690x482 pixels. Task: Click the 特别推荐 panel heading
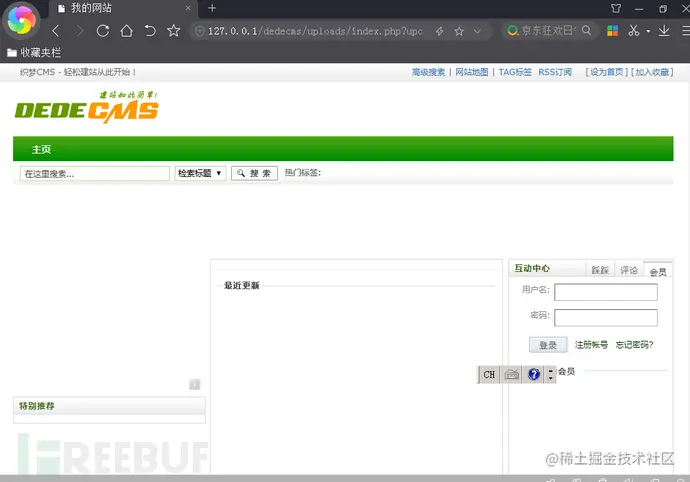(37, 406)
